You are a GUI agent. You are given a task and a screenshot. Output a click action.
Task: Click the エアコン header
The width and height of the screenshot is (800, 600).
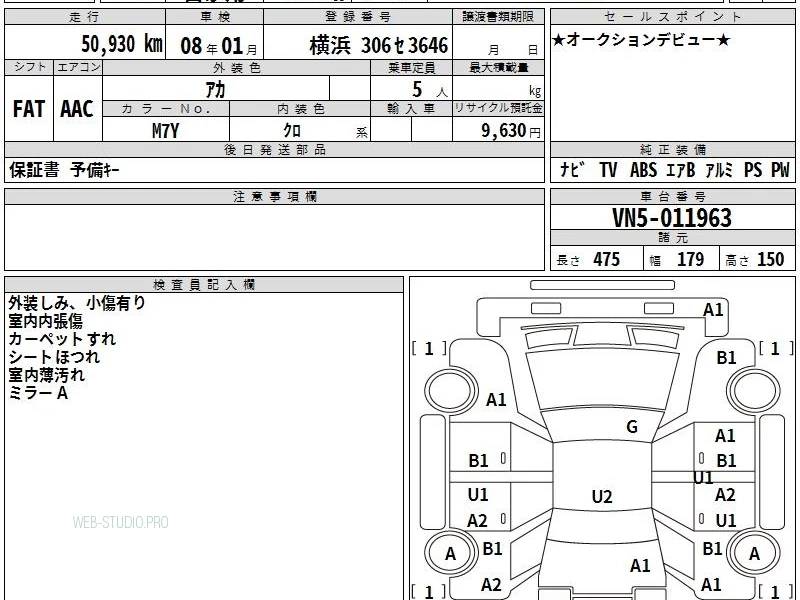(78, 67)
